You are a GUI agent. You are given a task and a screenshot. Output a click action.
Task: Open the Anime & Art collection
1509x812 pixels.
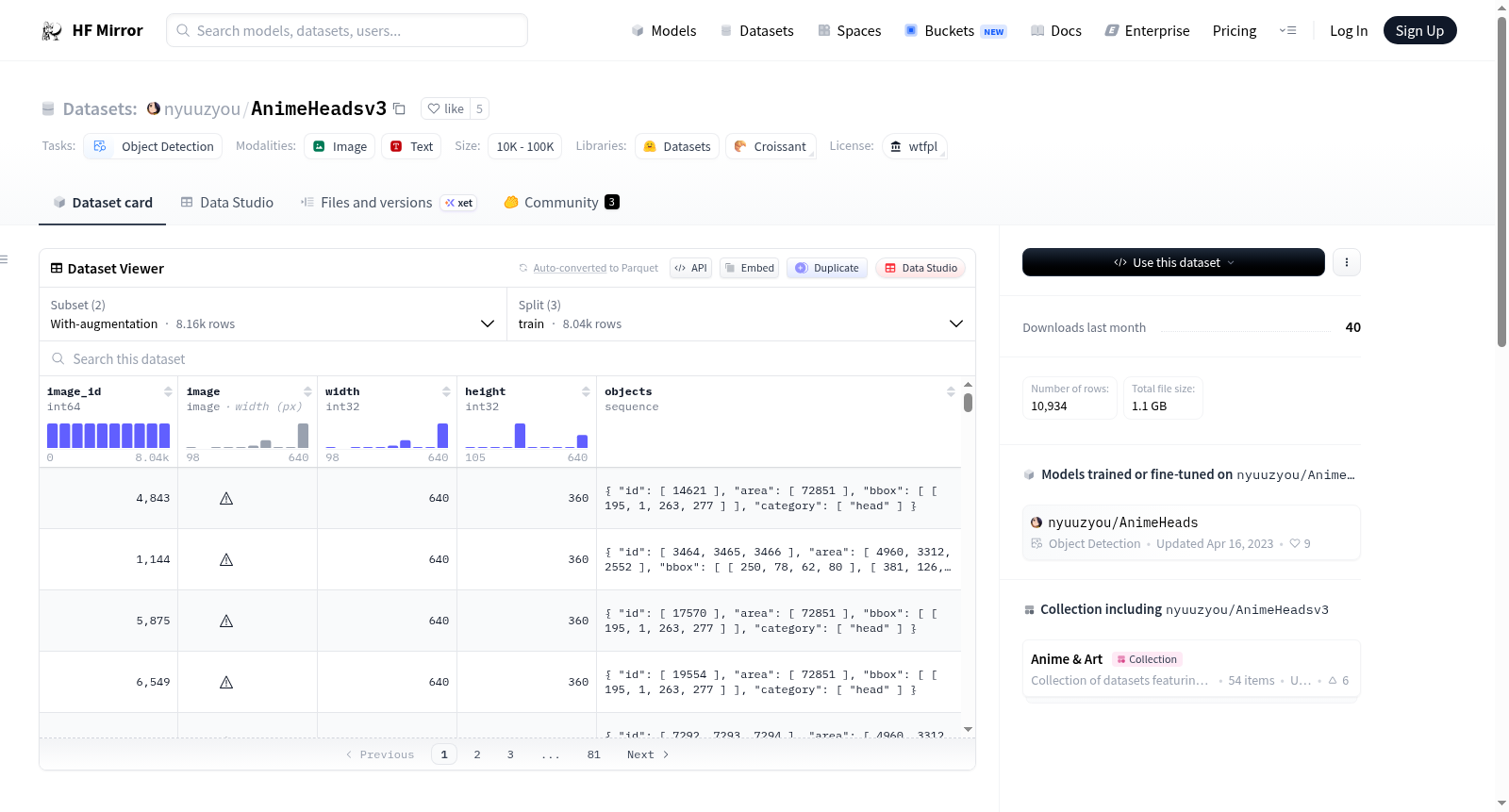[1191, 670]
